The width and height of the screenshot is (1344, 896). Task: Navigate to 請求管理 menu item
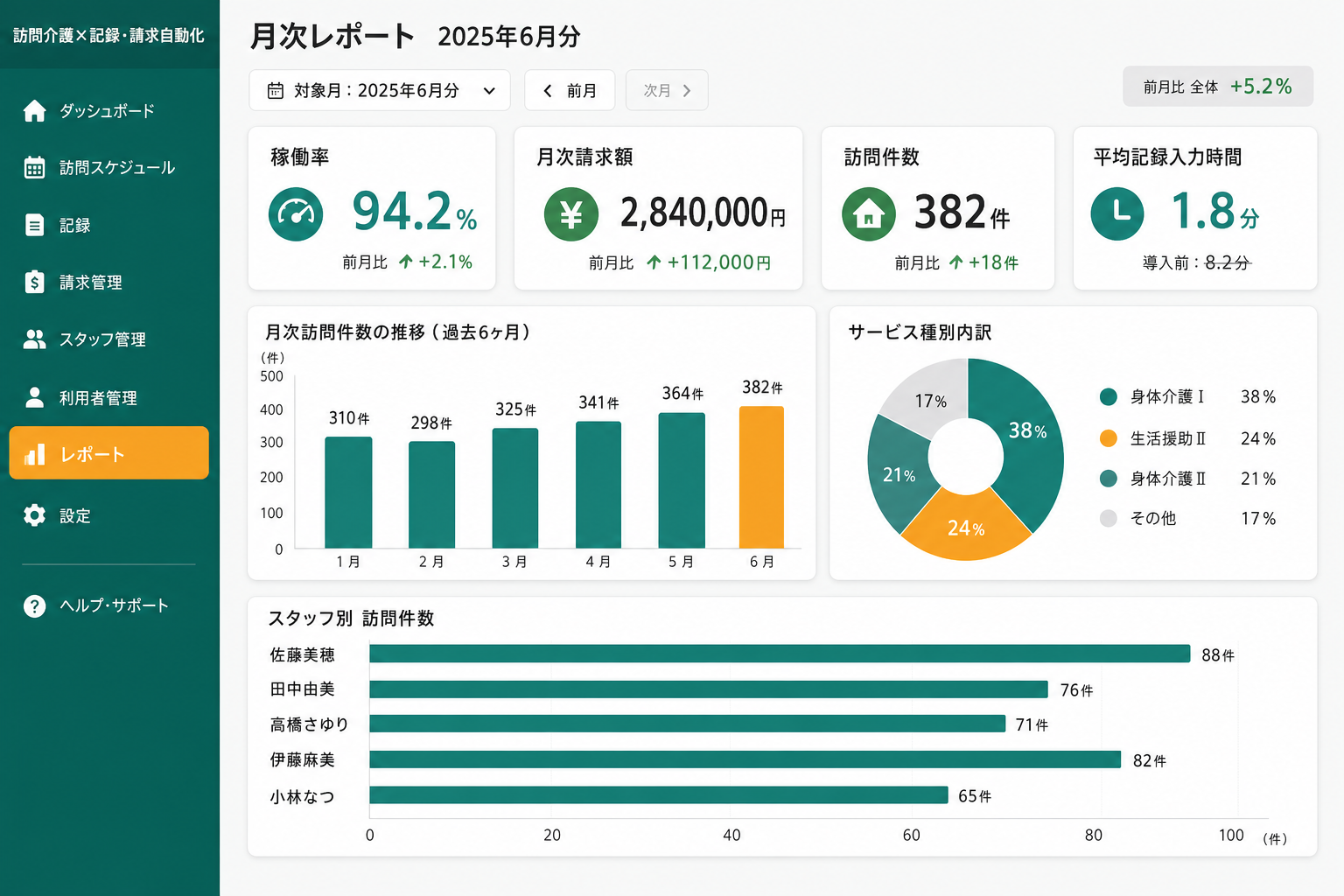coord(108,282)
